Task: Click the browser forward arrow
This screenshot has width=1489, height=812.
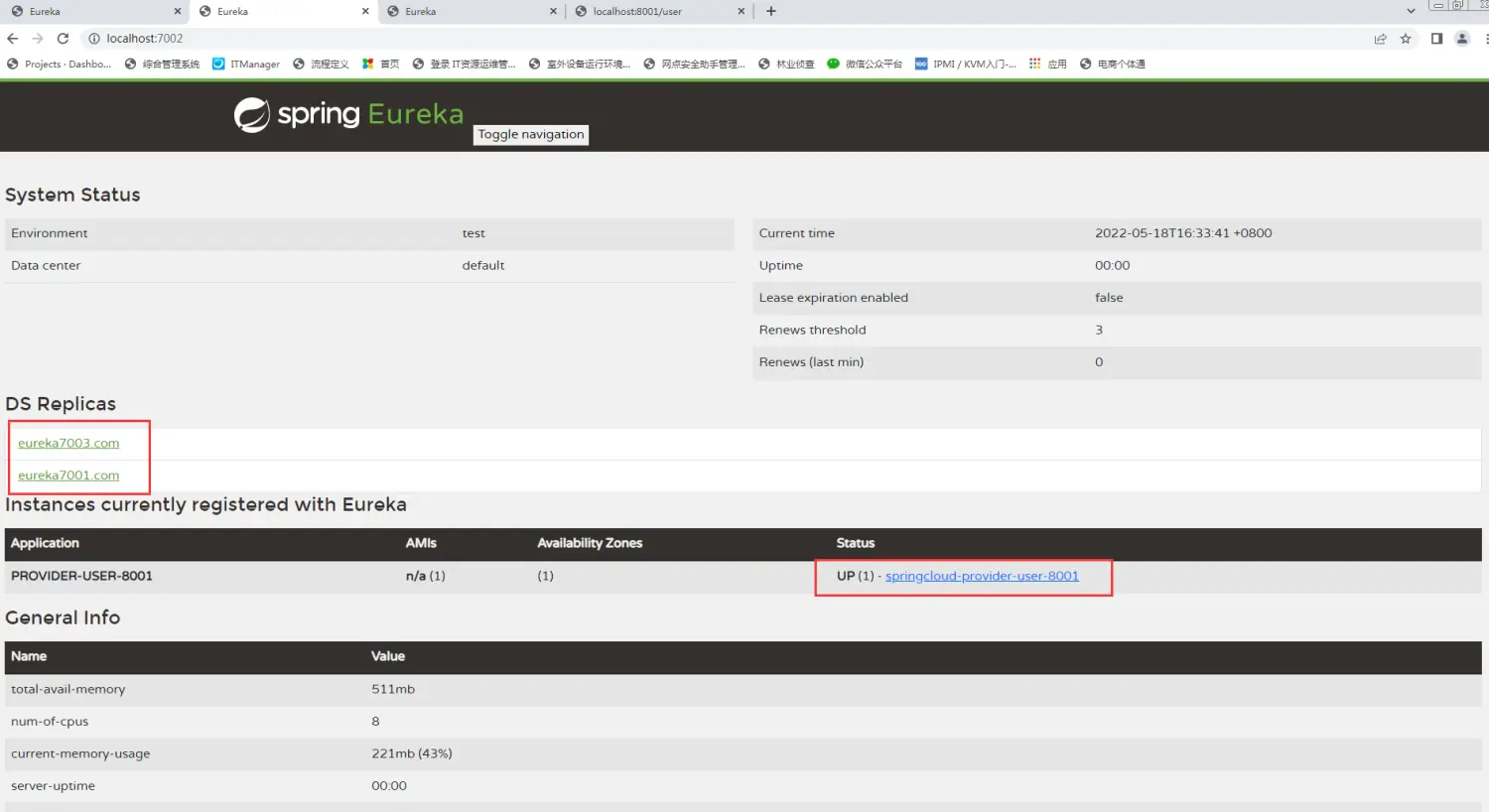Action: (38, 39)
